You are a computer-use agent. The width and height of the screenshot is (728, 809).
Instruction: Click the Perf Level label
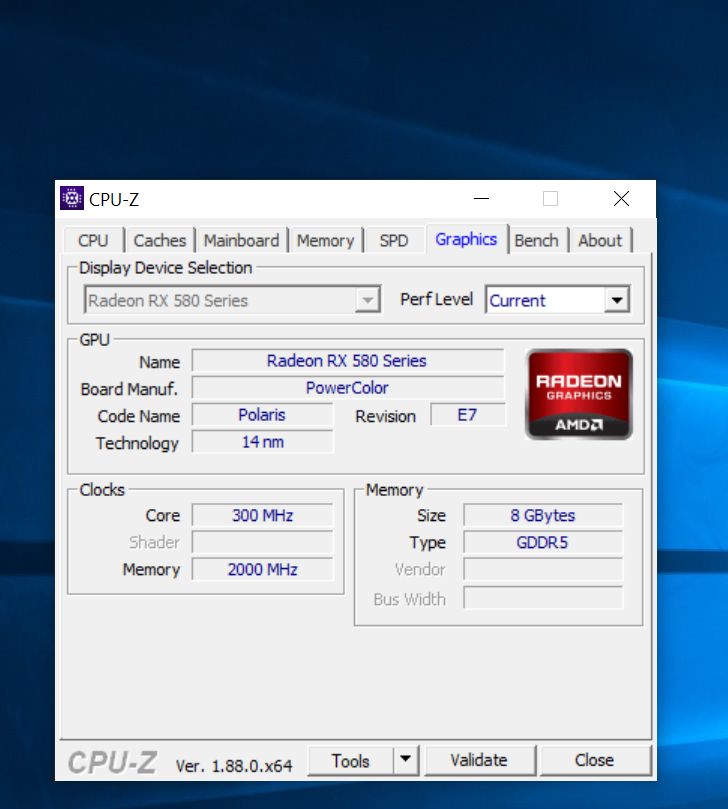436,299
